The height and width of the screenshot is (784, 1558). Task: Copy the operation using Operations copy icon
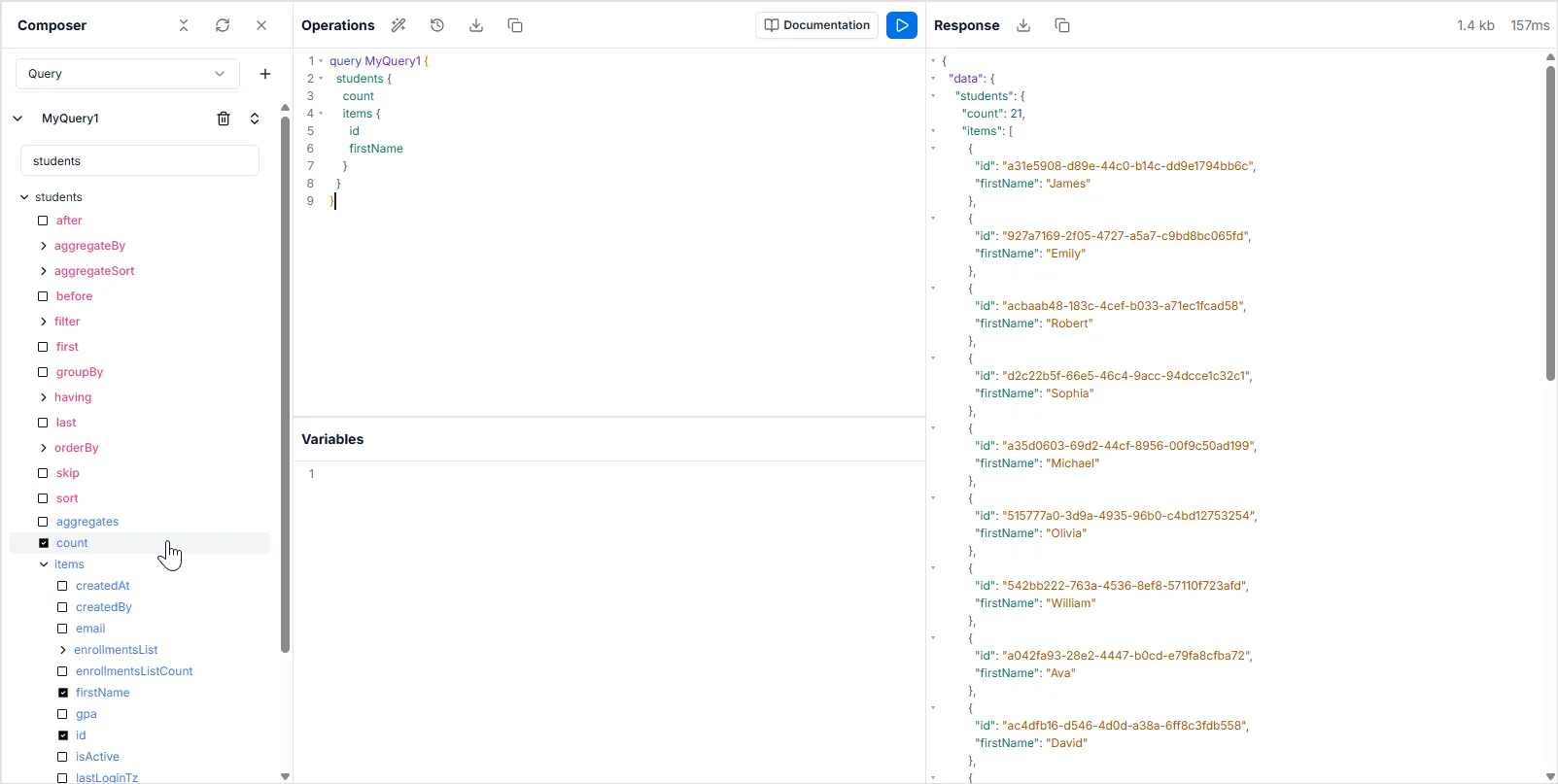(x=515, y=25)
